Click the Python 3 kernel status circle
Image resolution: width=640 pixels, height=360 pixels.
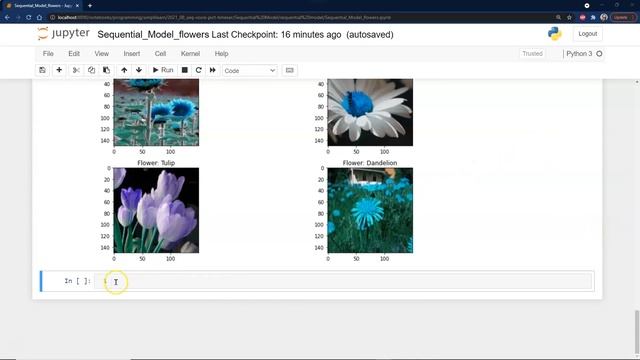(599, 53)
